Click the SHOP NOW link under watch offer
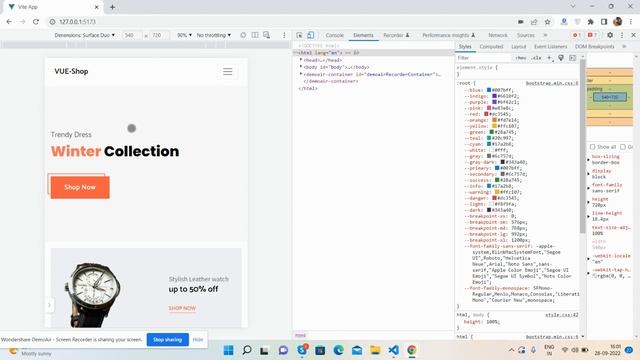This screenshot has width=640, height=360. click(182, 308)
